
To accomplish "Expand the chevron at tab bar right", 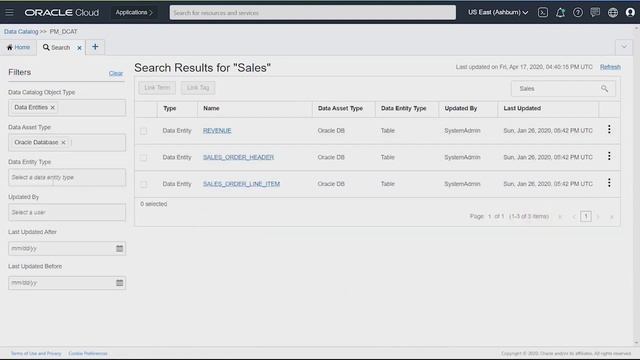I will tap(624, 47).
